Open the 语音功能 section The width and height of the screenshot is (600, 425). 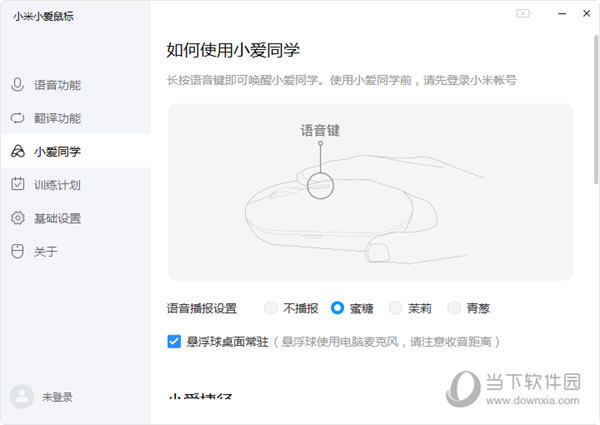[x=76, y=85]
